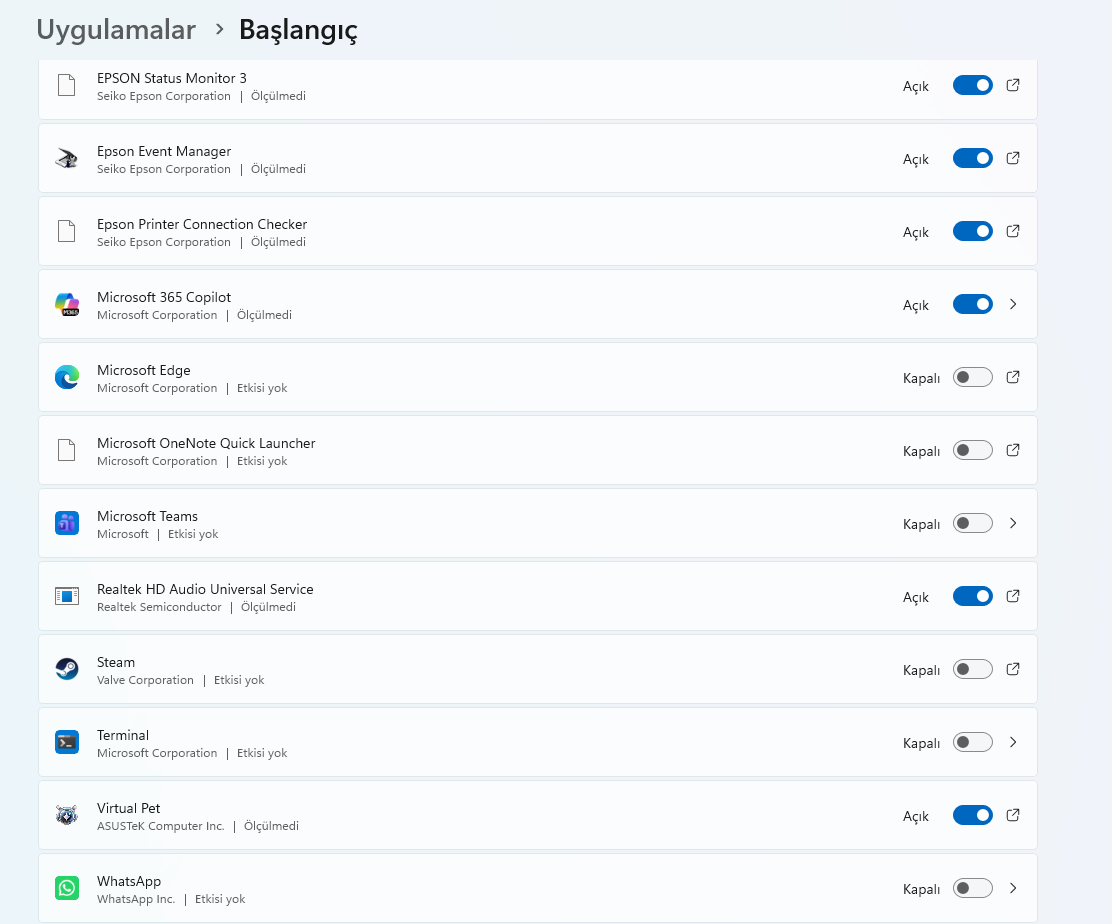This screenshot has height=924, width=1112.
Task: Disable Epson Event Manager startup toggle
Action: pyautogui.click(x=972, y=158)
